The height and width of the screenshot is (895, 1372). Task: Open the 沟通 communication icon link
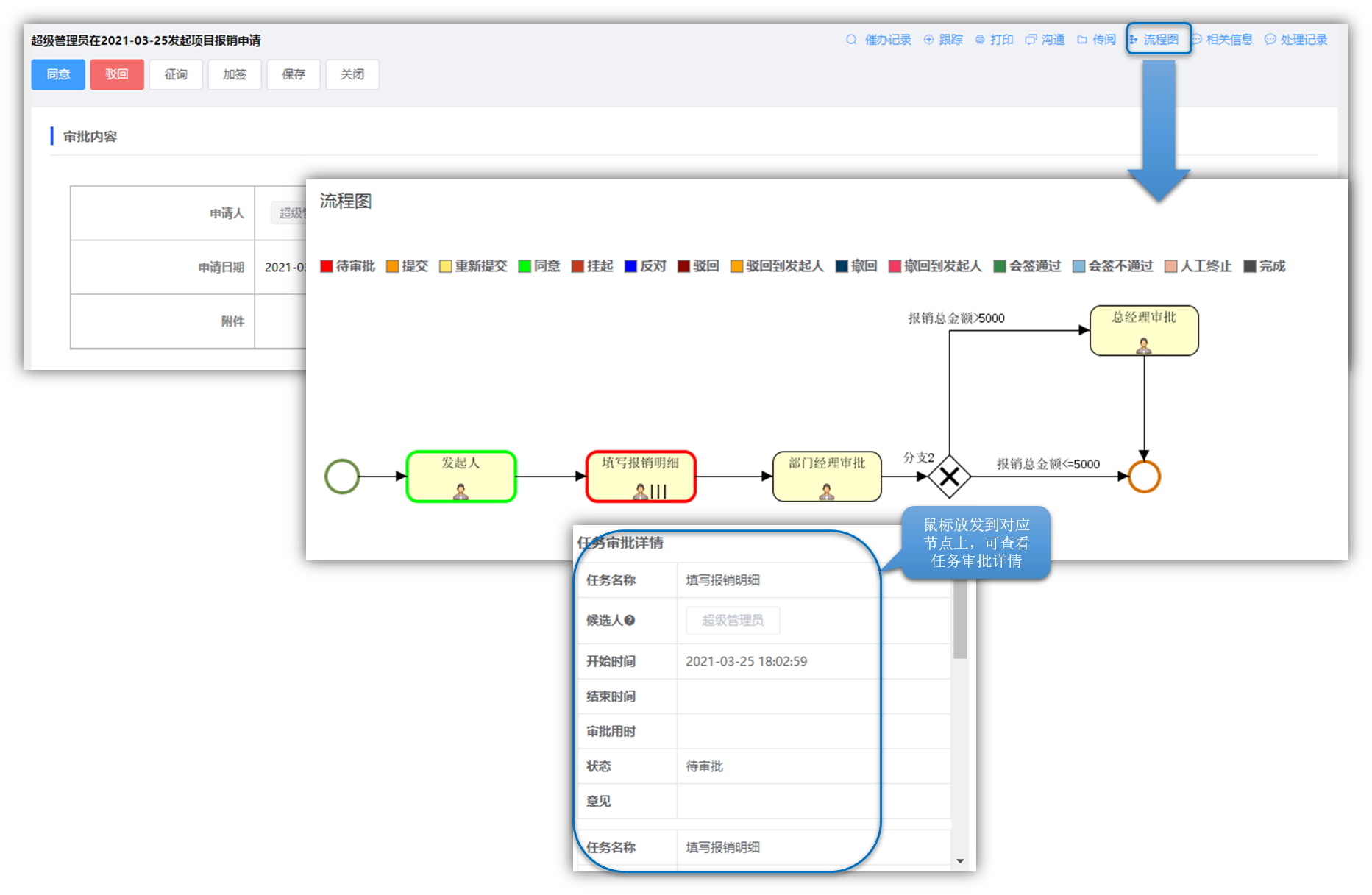click(1045, 40)
